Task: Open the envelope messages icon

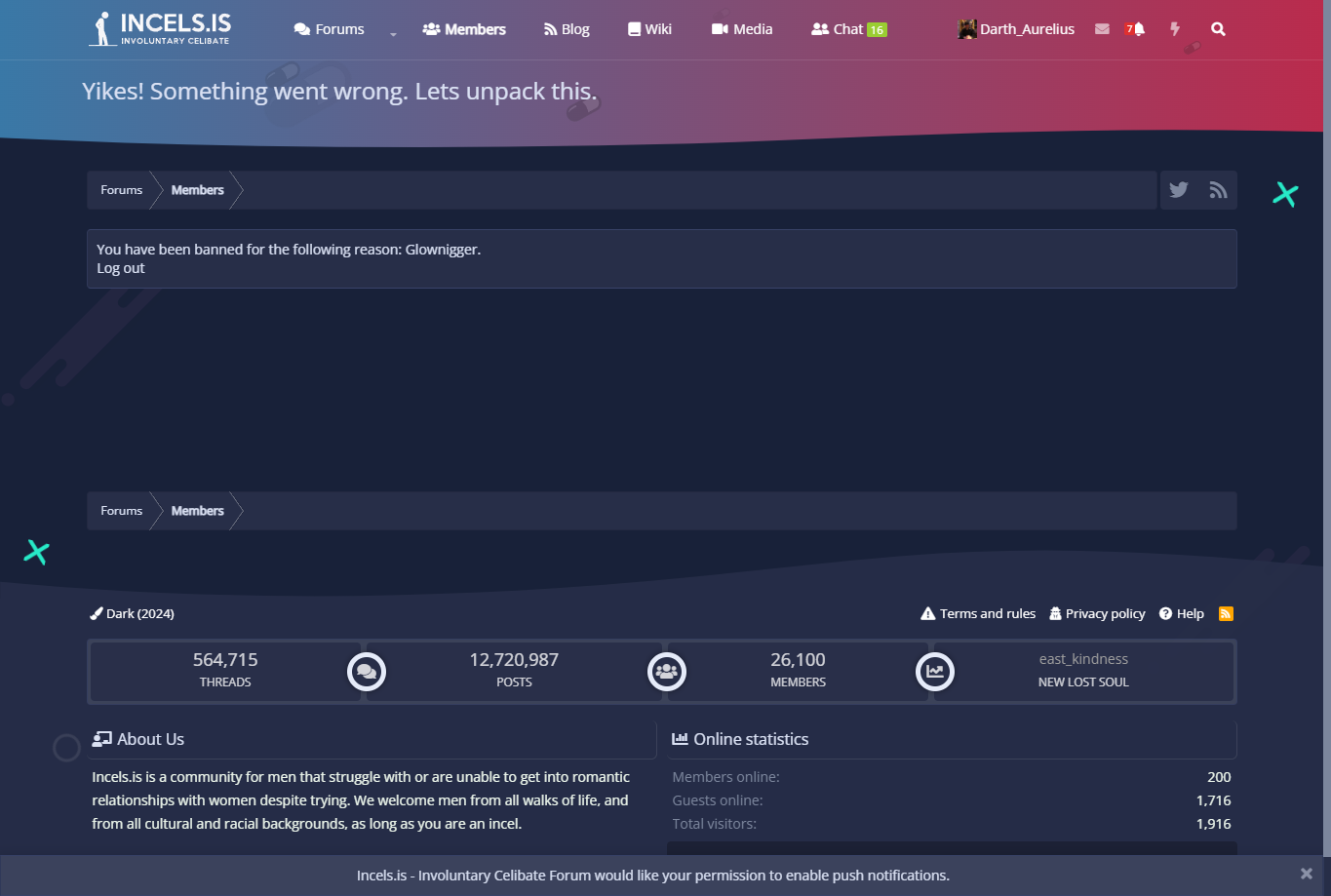Action: (1102, 29)
